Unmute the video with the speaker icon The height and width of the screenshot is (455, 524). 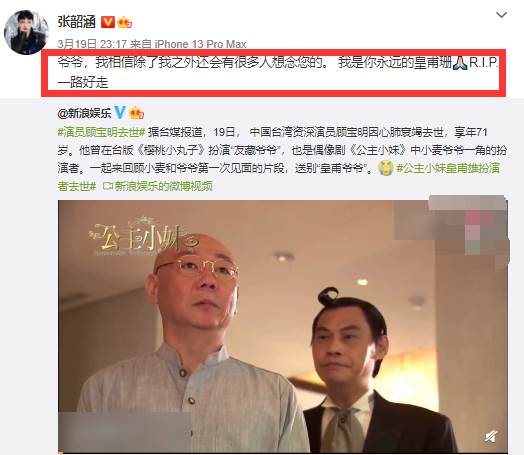[x=491, y=436]
